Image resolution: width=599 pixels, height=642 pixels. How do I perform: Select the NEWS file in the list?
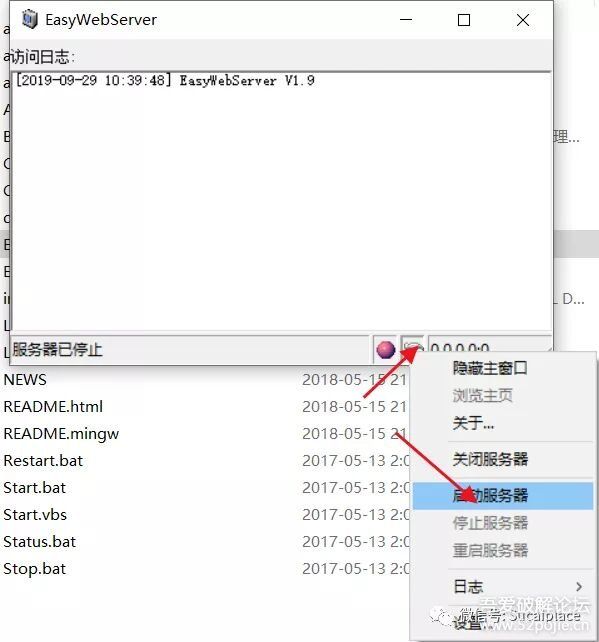point(25,380)
